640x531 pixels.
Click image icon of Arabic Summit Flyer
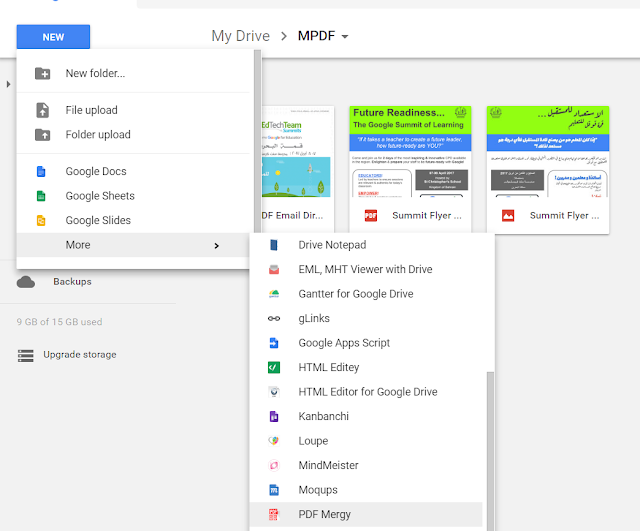[x=508, y=216]
